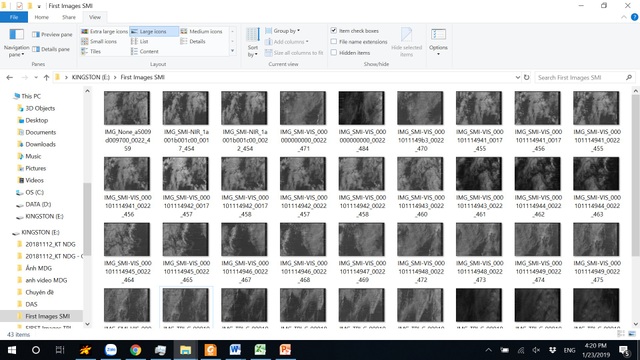Select Large icons layout
The image size is (640, 360).
[x=154, y=31]
